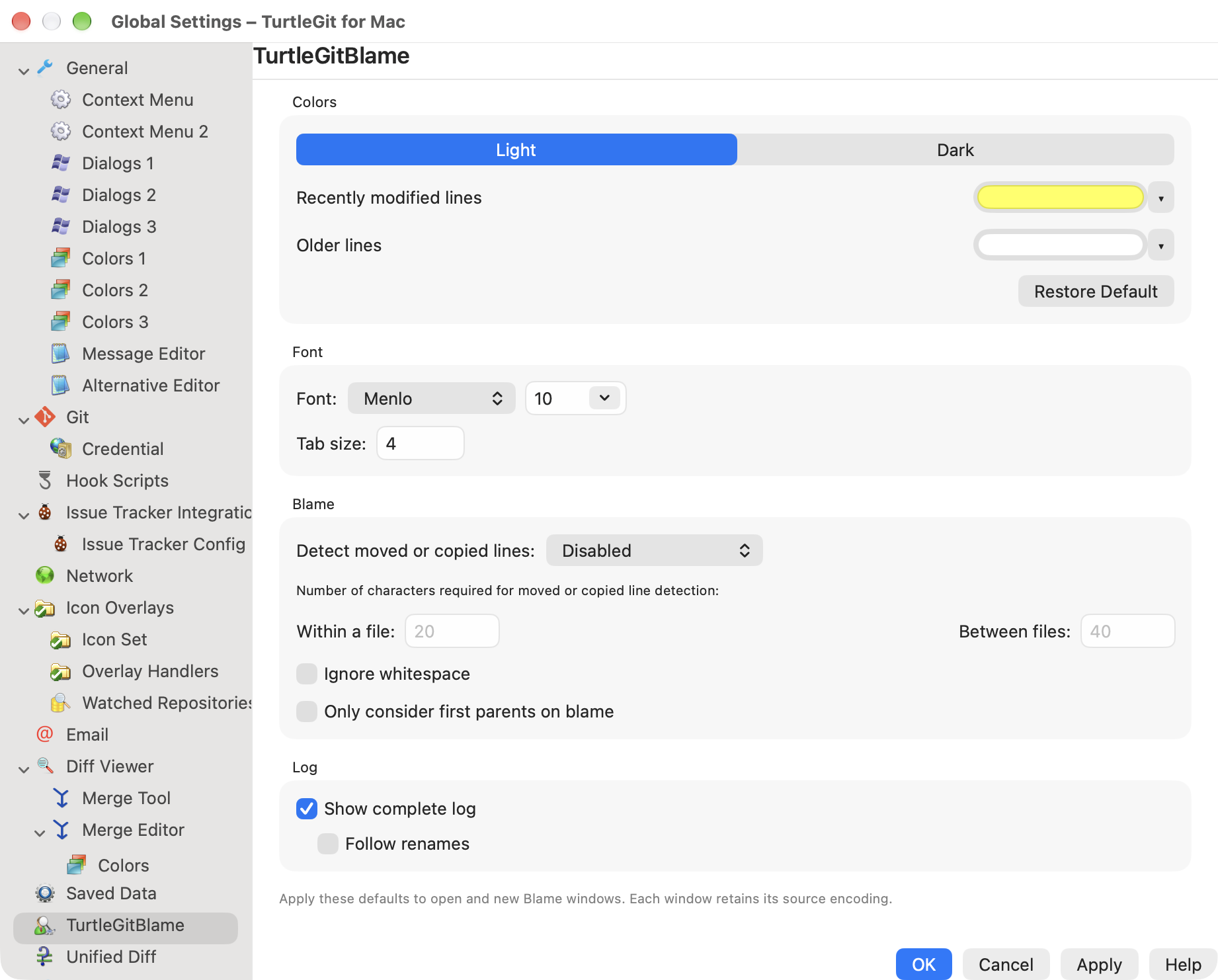Click the Dialogs 1 window icon
Screen dimensions: 1218x980
(61, 163)
